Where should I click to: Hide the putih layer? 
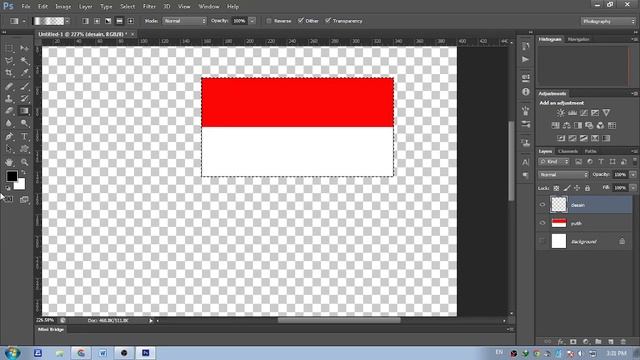(542, 223)
